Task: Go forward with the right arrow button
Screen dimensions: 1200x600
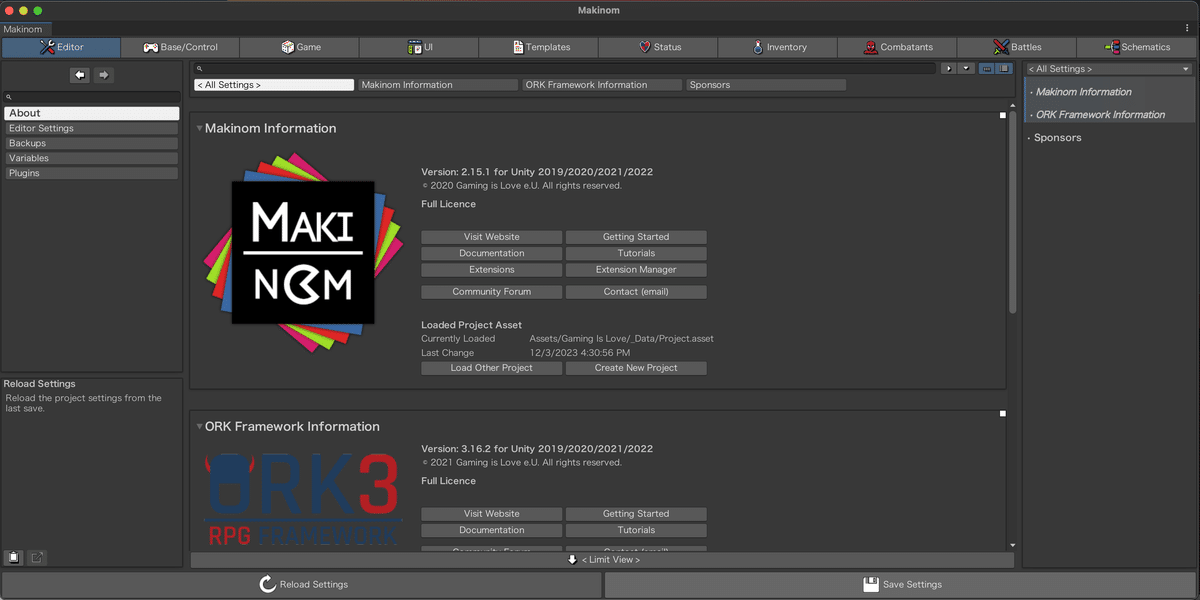Action: [103, 75]
